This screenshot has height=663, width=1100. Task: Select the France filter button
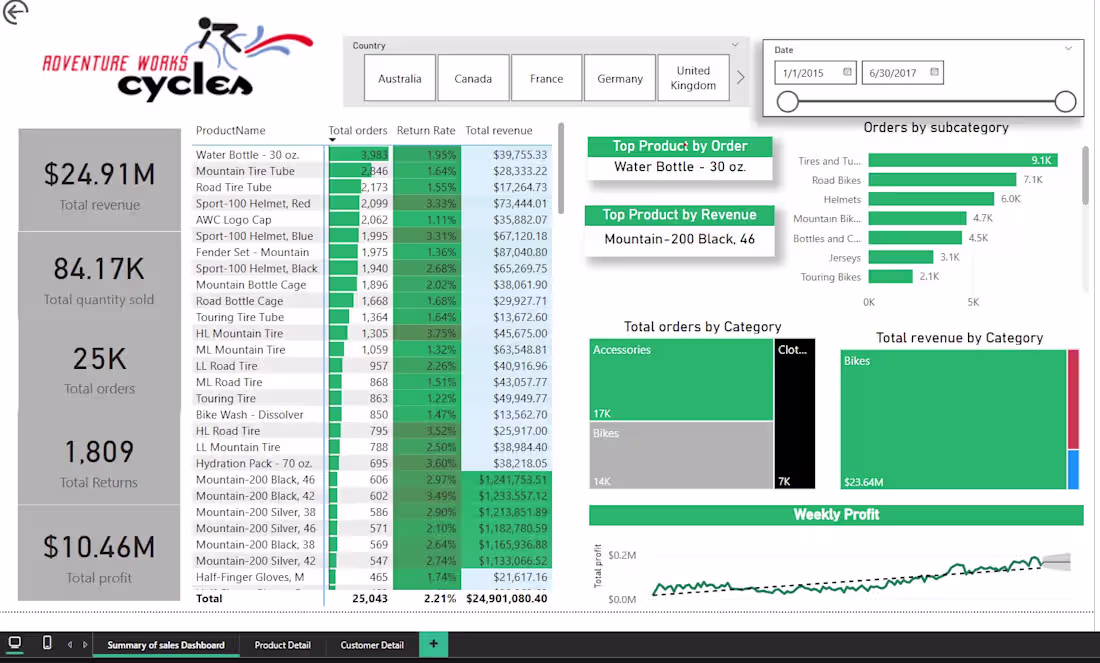(546, 77)
